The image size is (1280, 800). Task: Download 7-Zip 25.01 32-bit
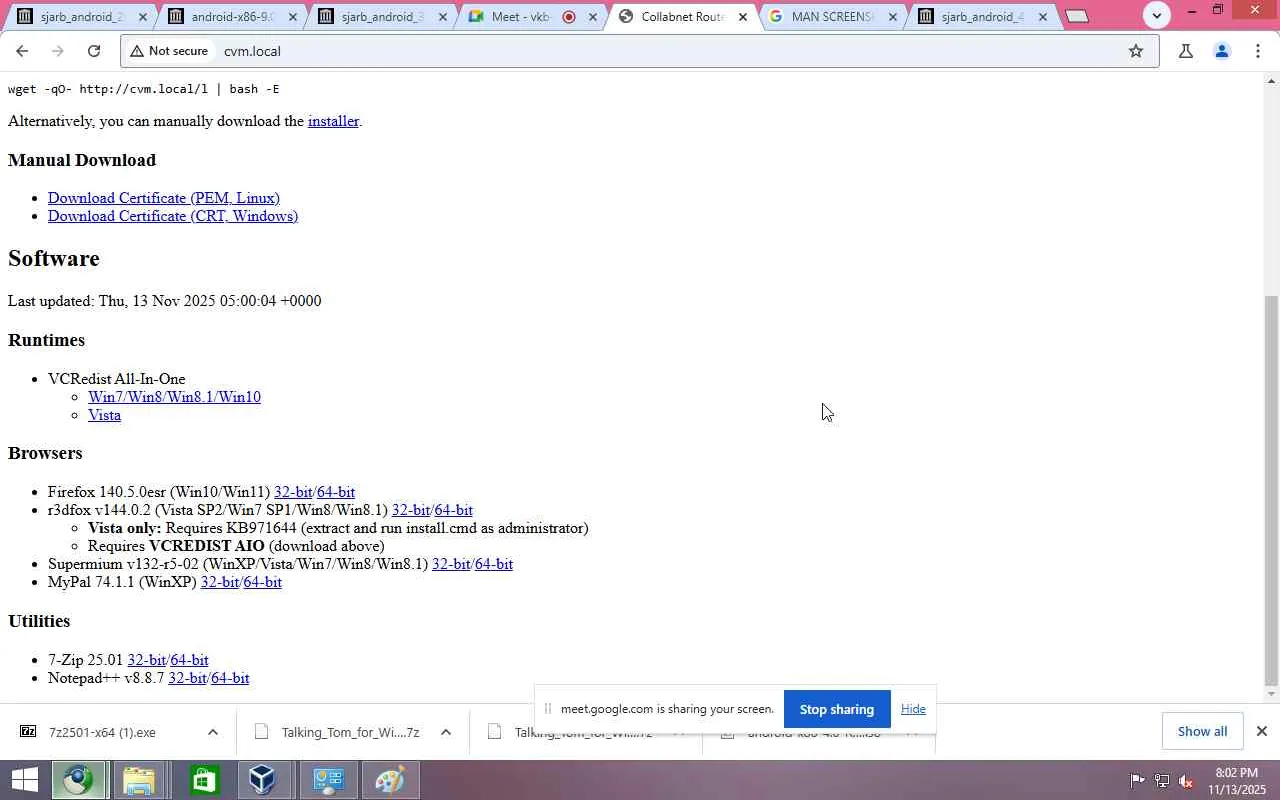pyautogui.click(x=146, y=660)
